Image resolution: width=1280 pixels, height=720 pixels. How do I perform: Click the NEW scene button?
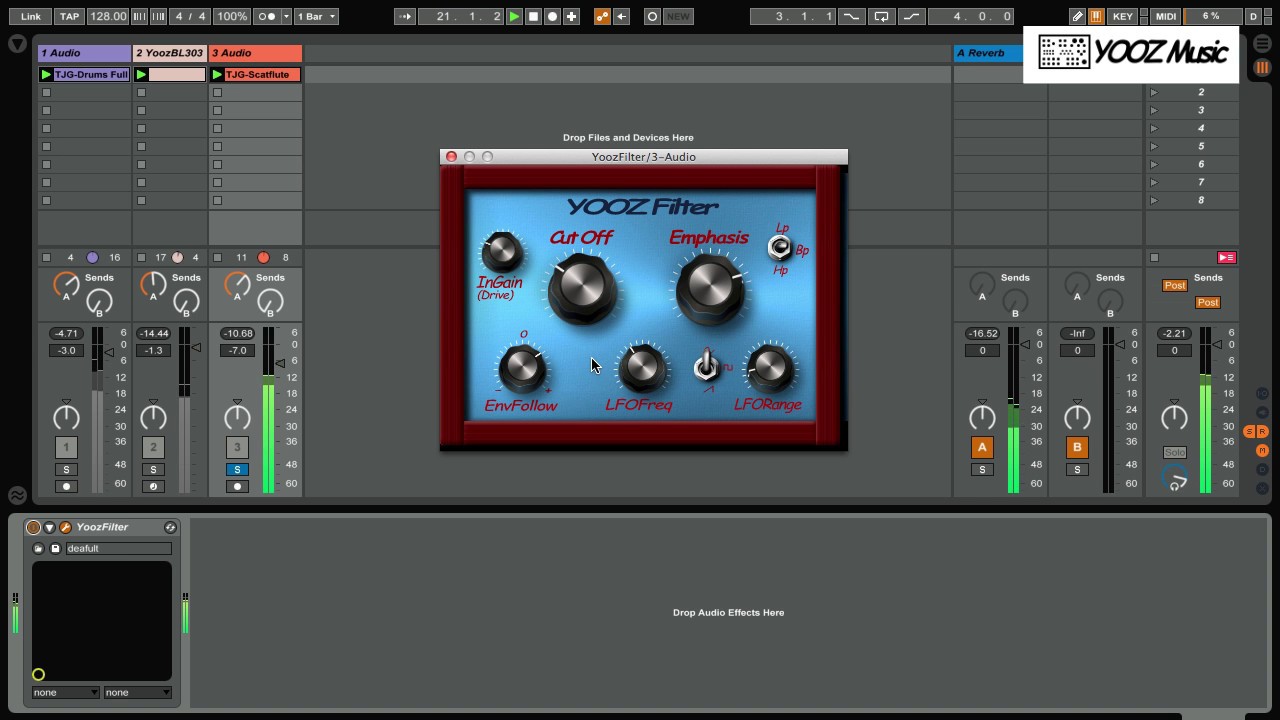678,16
